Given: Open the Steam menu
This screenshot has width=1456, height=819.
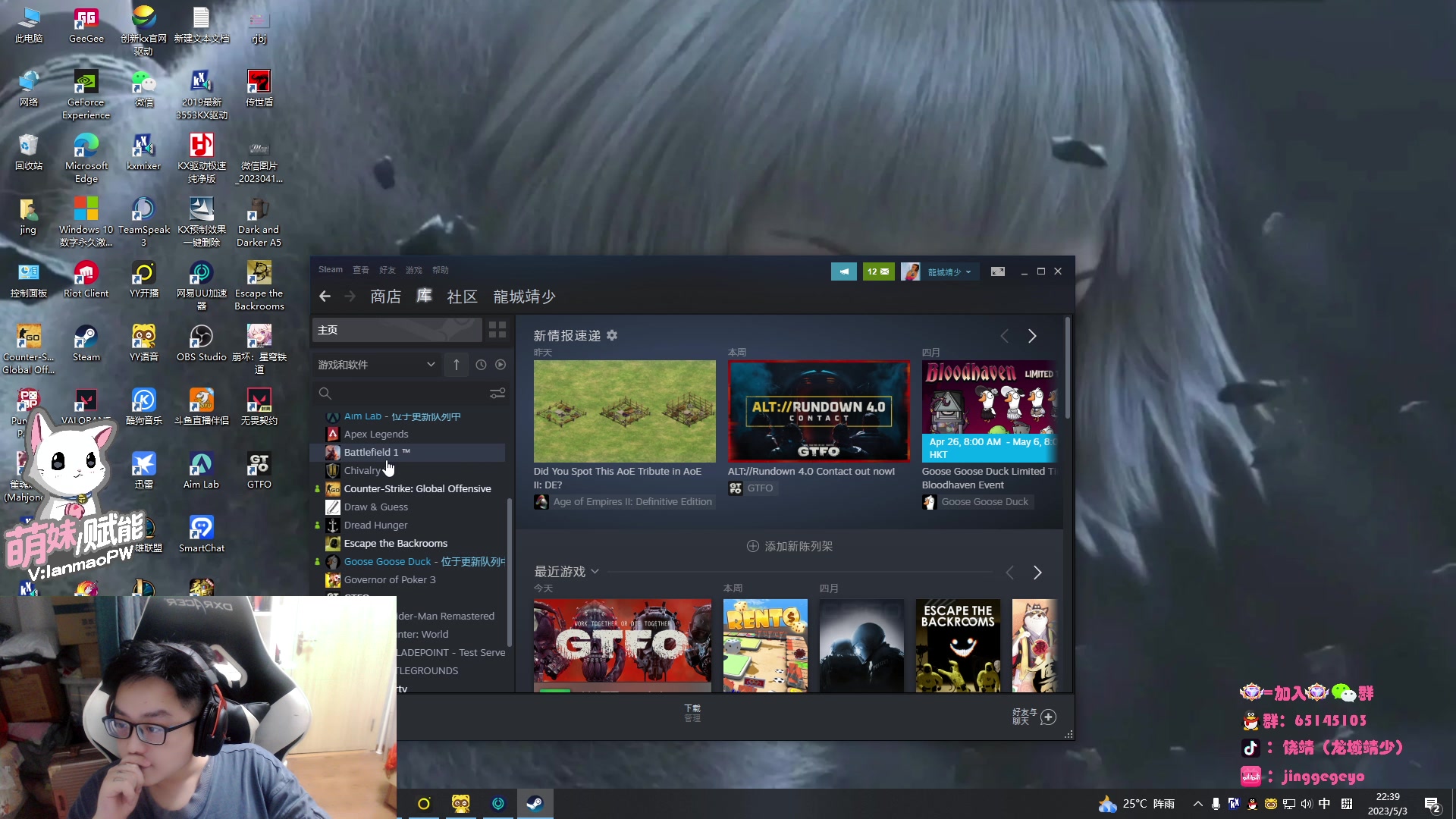Looking at the screenshot, I should click(x=331, y=270).
